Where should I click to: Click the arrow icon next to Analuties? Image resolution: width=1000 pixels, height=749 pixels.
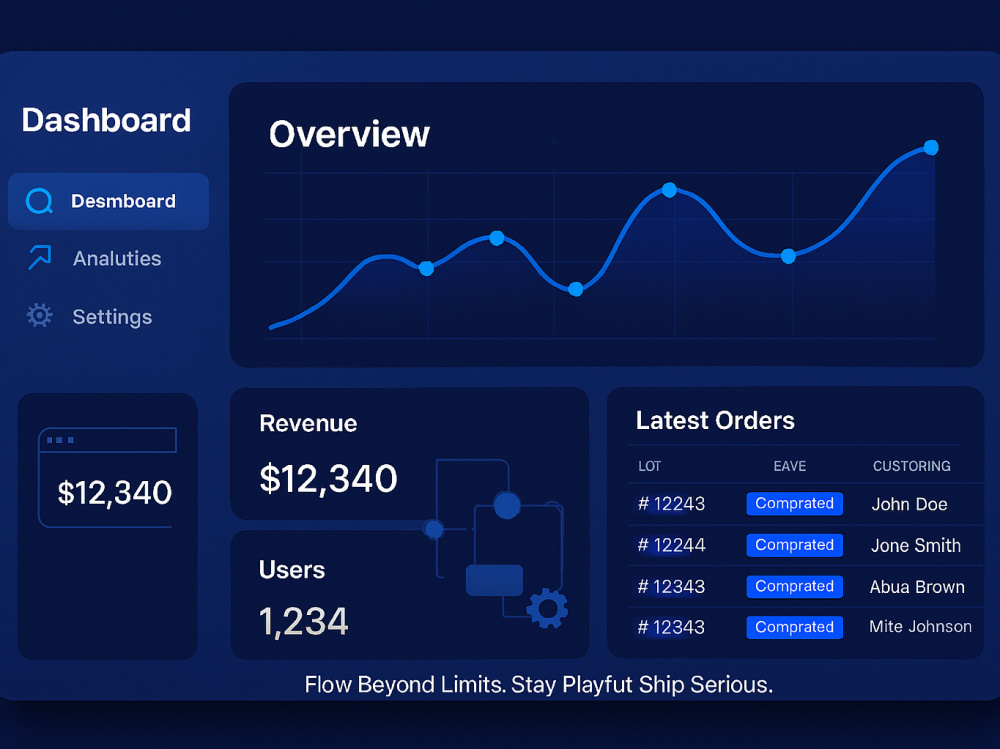(40, 257)
